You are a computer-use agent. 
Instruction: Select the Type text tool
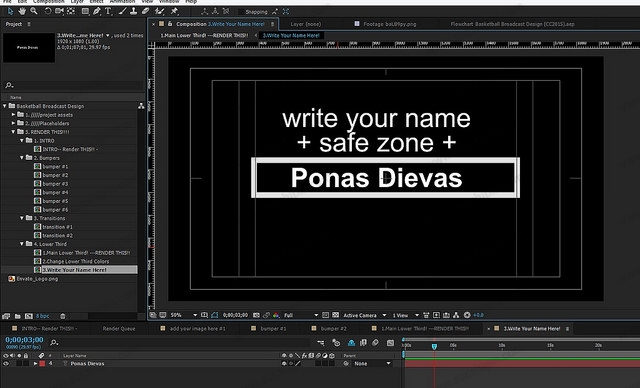pyautogui.click(x=108, y=11)
